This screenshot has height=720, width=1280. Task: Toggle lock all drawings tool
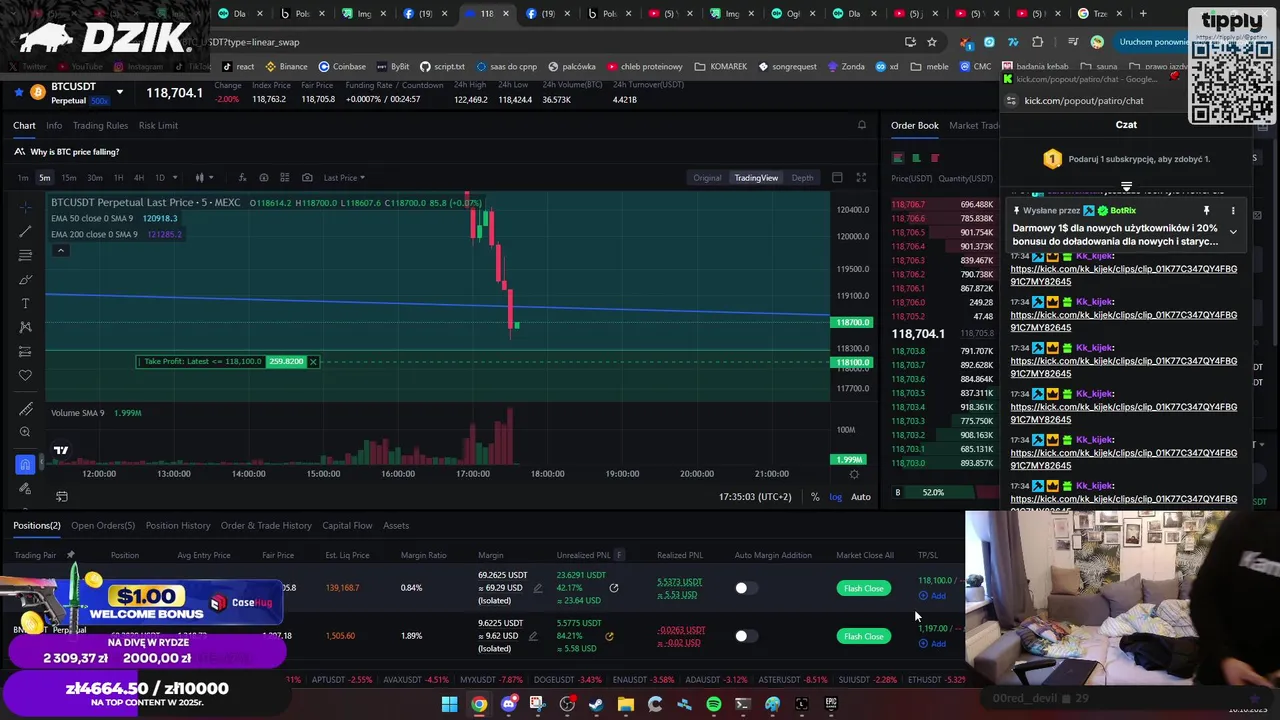click(25, 489)
